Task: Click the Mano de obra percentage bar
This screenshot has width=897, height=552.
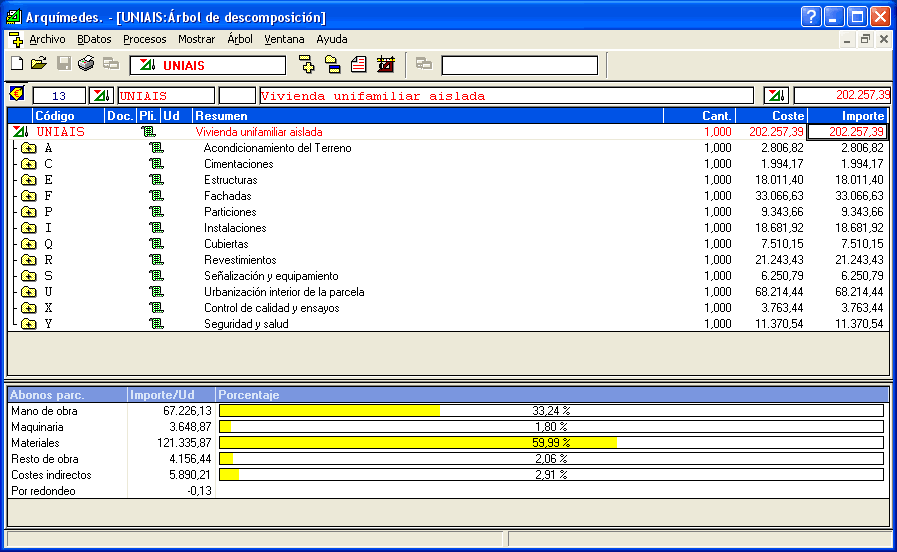Action: tap(551, 411)
